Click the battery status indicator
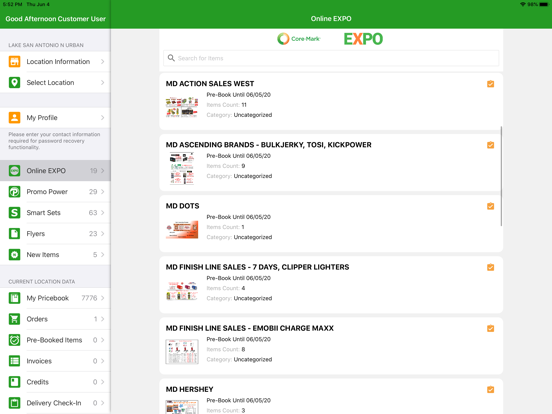Image resolution: width=552 pixels, height=414 pixels. tap(544, 4)
